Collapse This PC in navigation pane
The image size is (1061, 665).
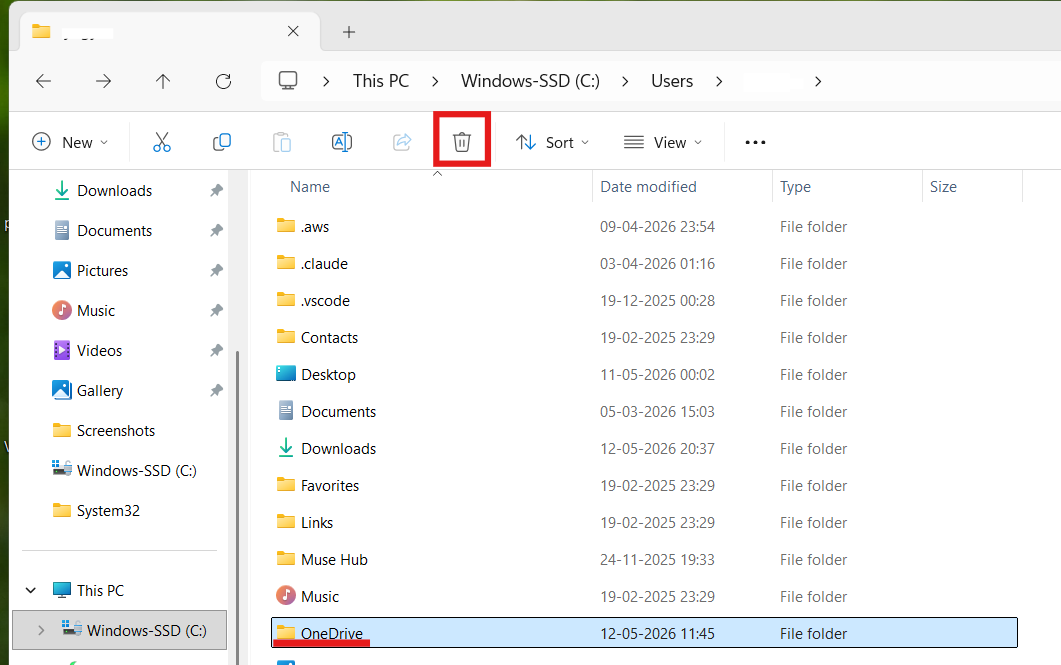(x=30, y=591)
